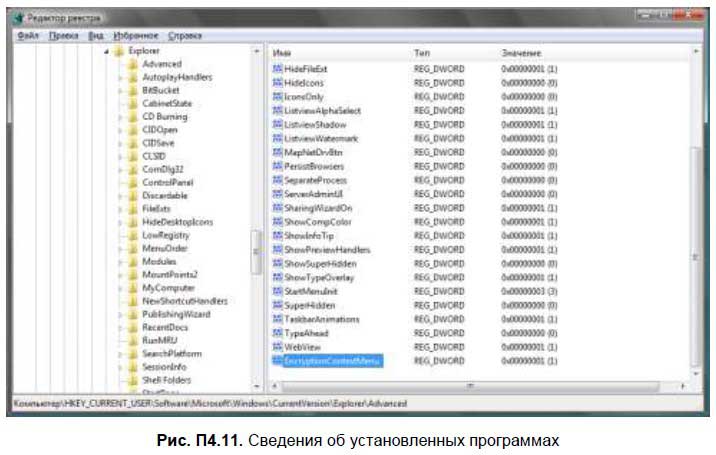Collapse the Explorer tree node

tap(107, 51)
